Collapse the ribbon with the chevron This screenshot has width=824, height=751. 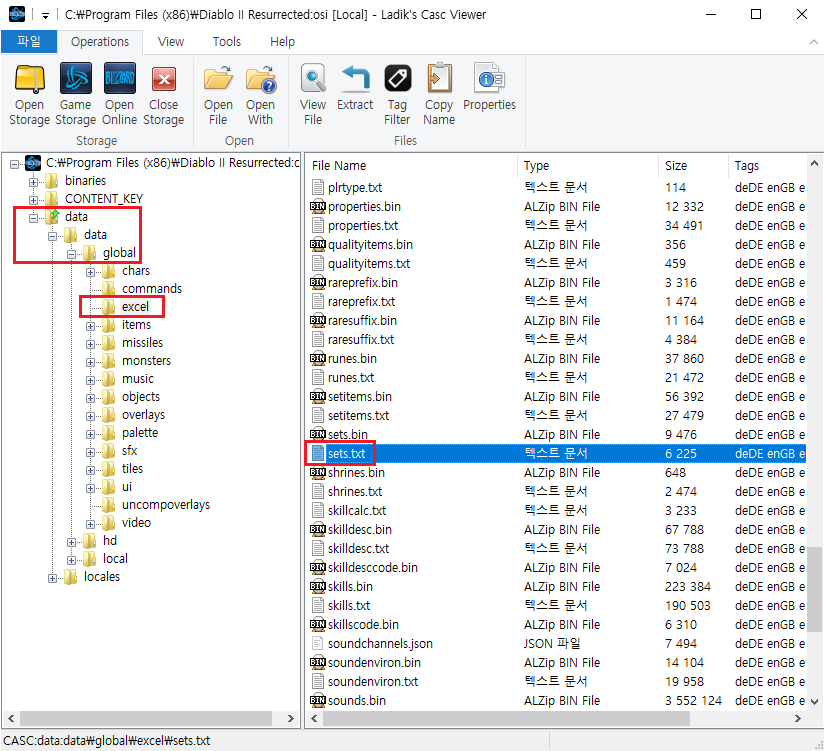[813, 42]
